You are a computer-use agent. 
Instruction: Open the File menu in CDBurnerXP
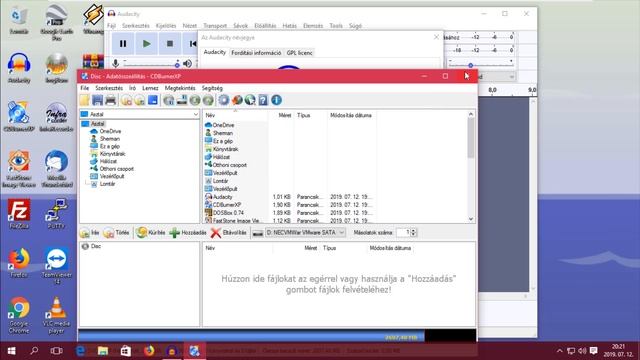tap(84, 88)
